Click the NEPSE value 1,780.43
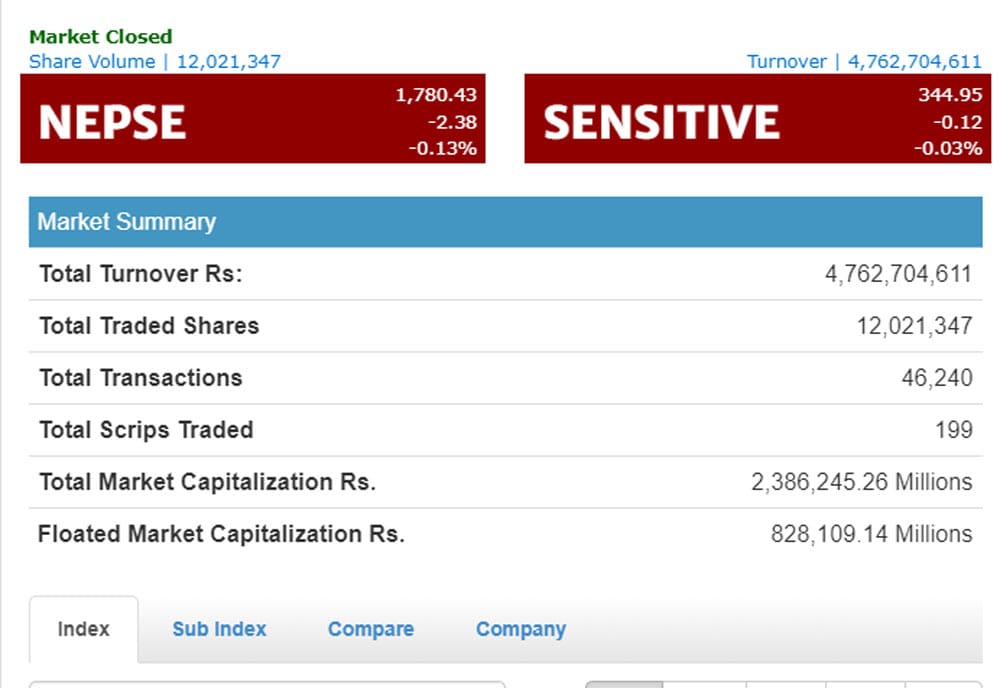 point(436,94)
